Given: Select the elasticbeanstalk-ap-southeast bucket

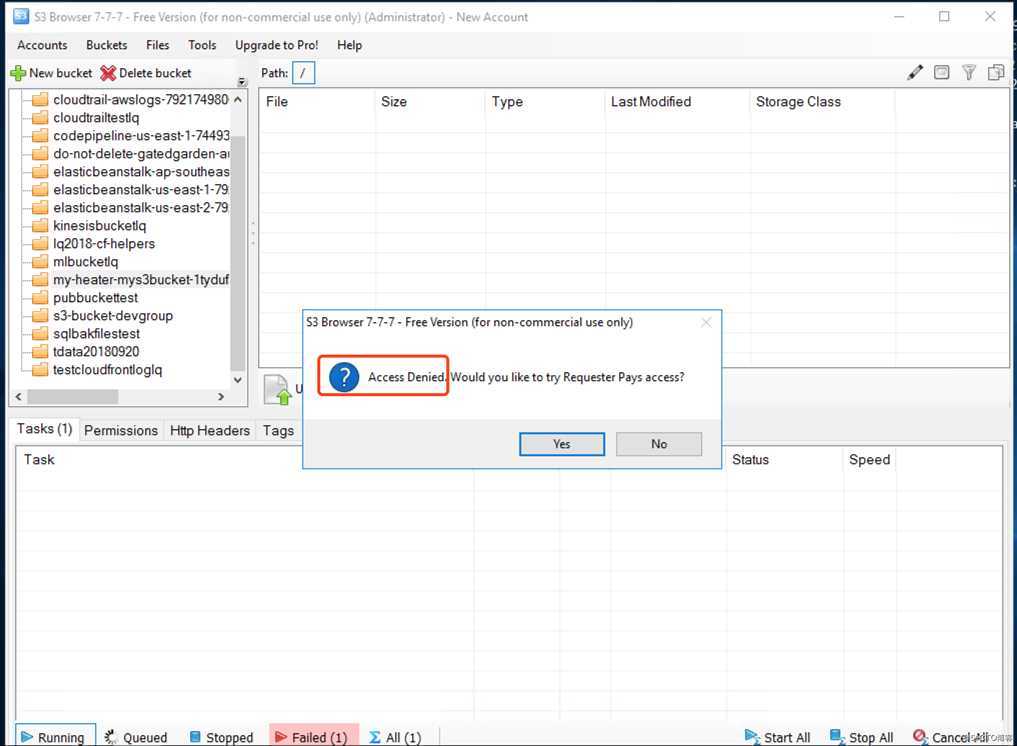Looking at the screenshot, I should [x=141, y=172].
